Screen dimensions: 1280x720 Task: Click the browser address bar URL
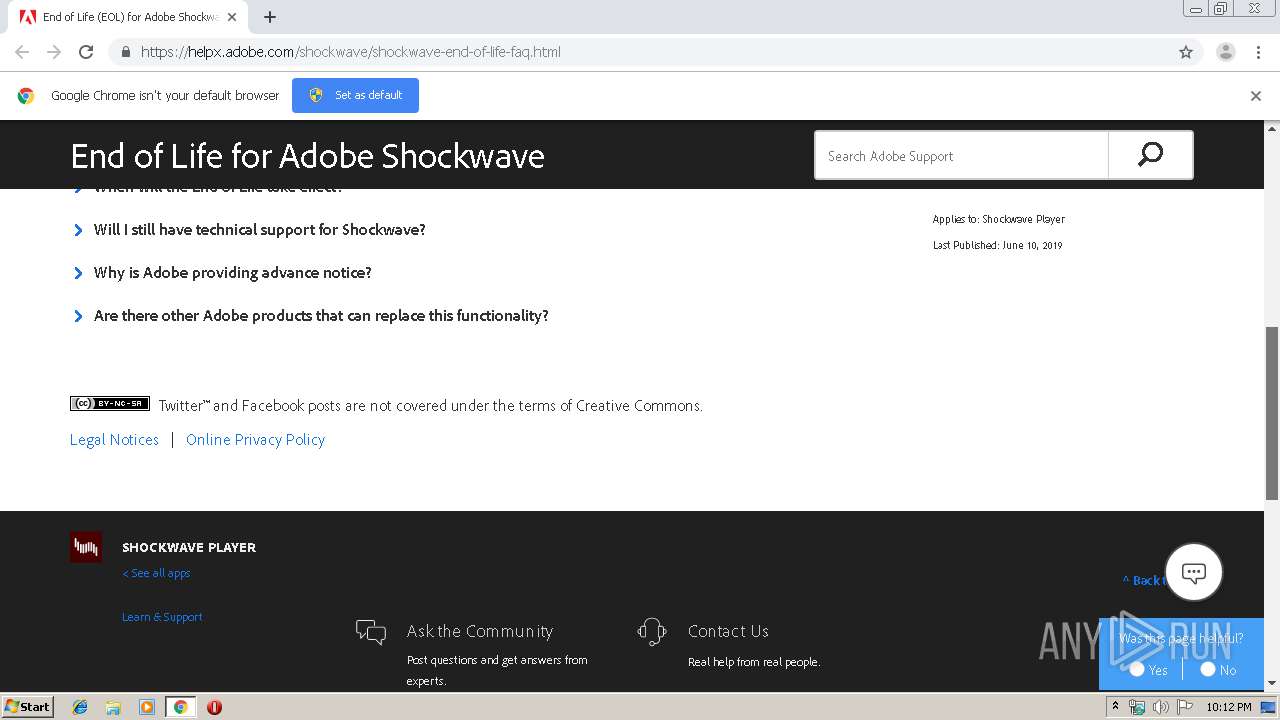(x=350, y=52)
